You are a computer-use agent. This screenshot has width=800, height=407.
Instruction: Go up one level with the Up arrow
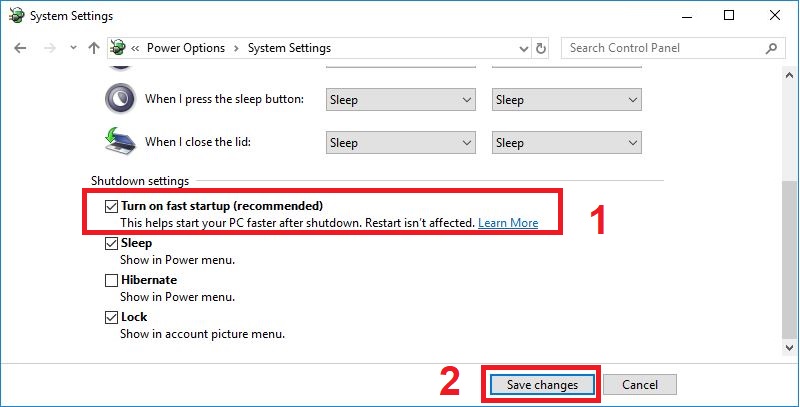point(93,48)
